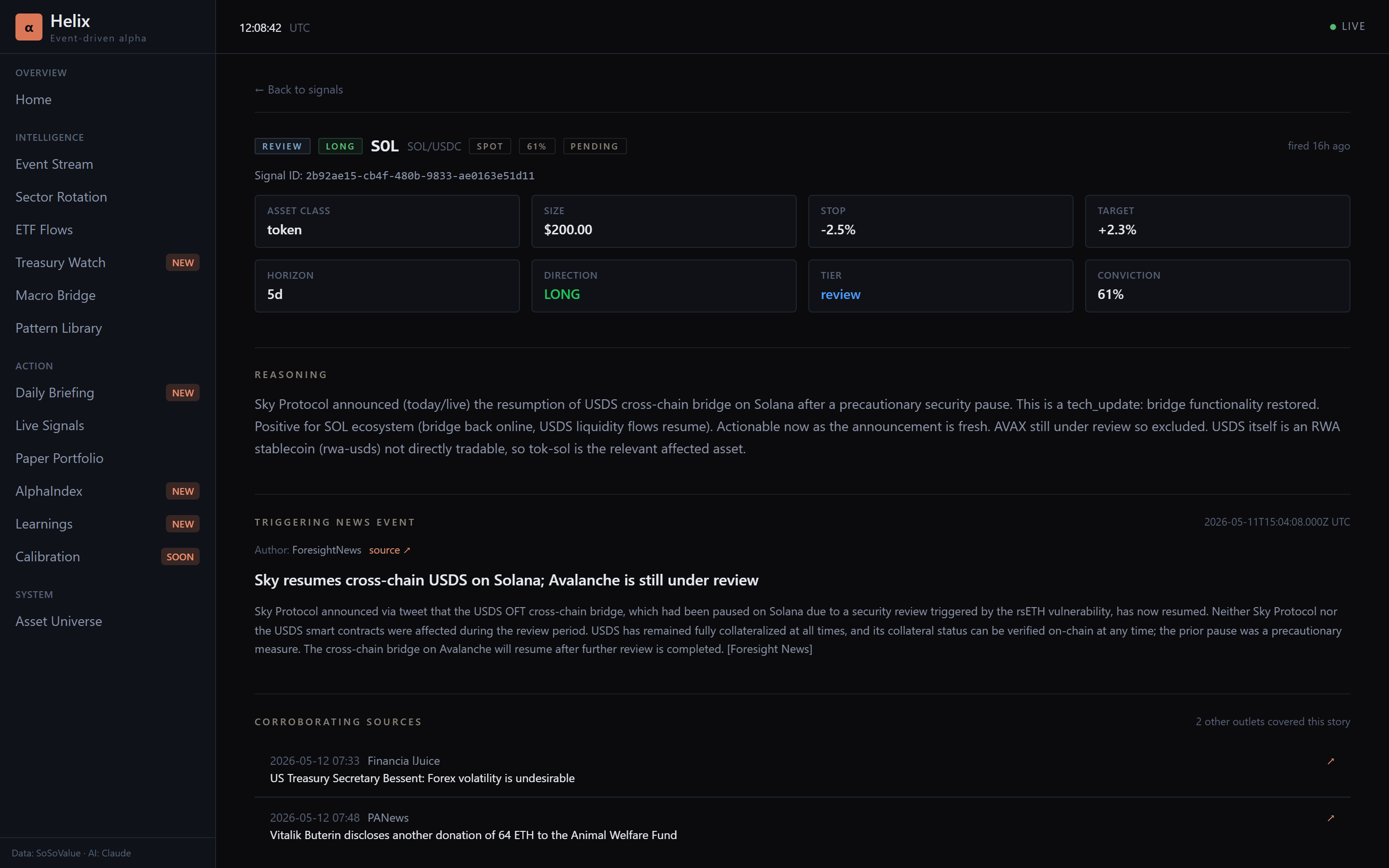Click the news headline about Sky resuming USDS

(x=506, y=580)
